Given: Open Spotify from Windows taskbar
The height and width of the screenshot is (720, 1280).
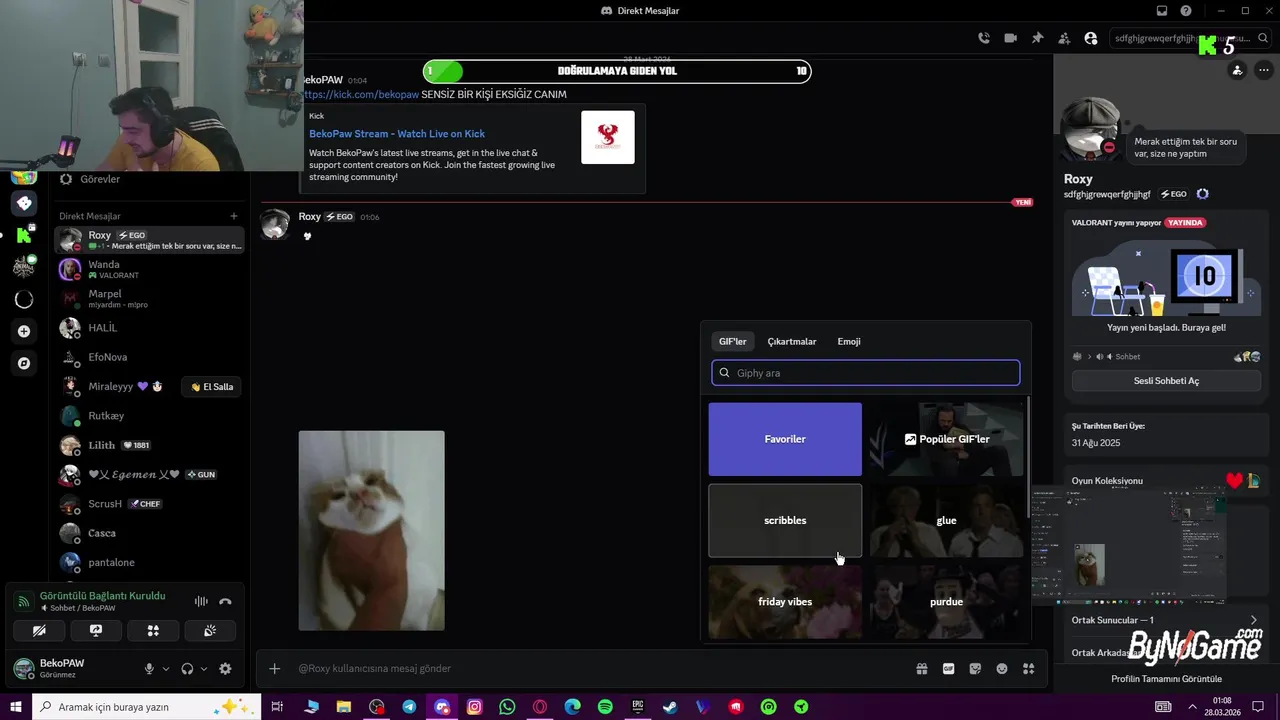Looking at the screenshot, I should tap(605, 707).
